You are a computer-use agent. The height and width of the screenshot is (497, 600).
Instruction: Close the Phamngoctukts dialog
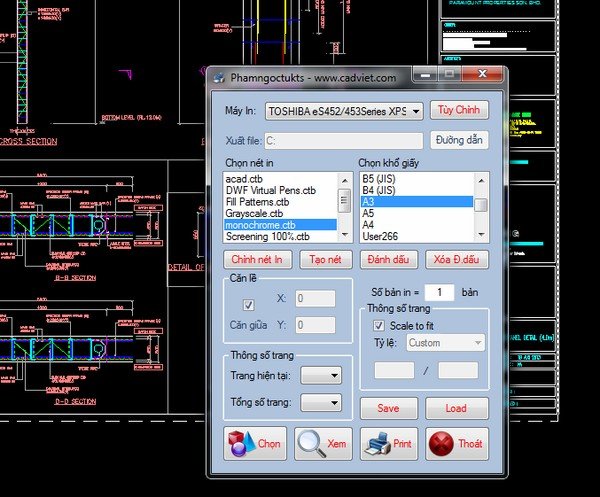pyautogui.click(x=483, y=74)
